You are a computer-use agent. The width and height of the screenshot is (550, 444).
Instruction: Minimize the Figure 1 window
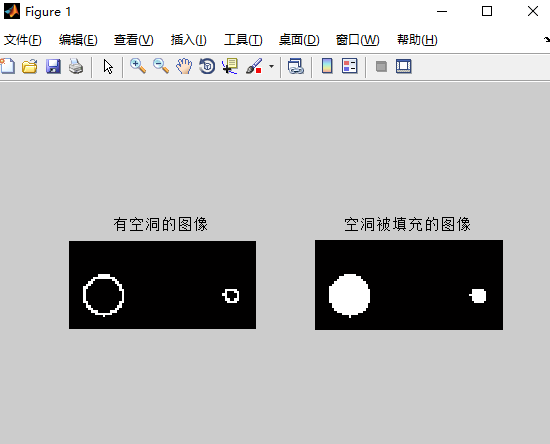(x=442, y=11)
